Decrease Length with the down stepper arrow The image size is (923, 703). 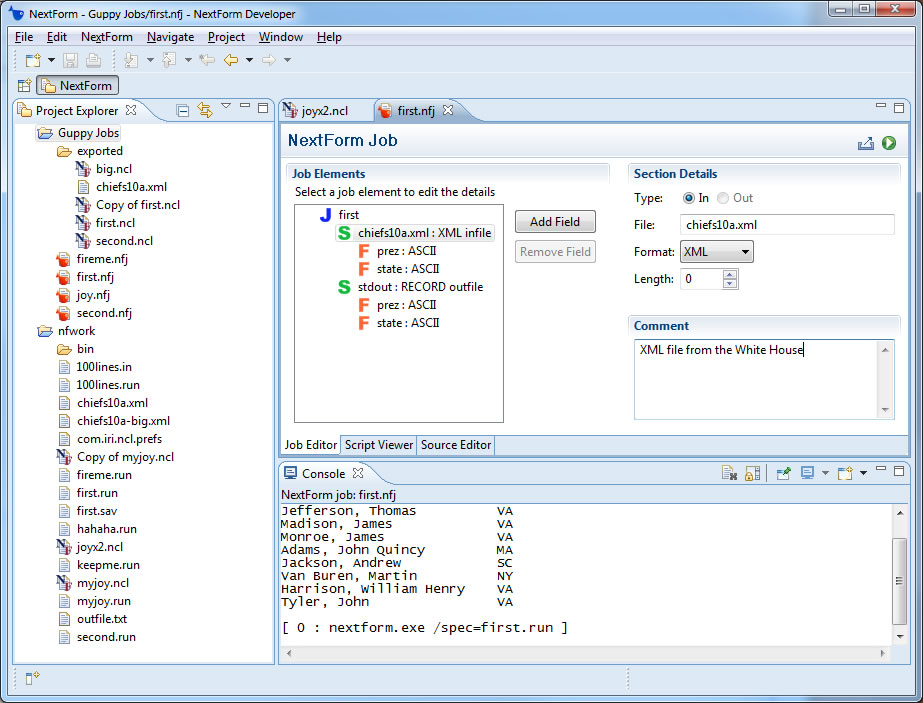click(730, 284)
